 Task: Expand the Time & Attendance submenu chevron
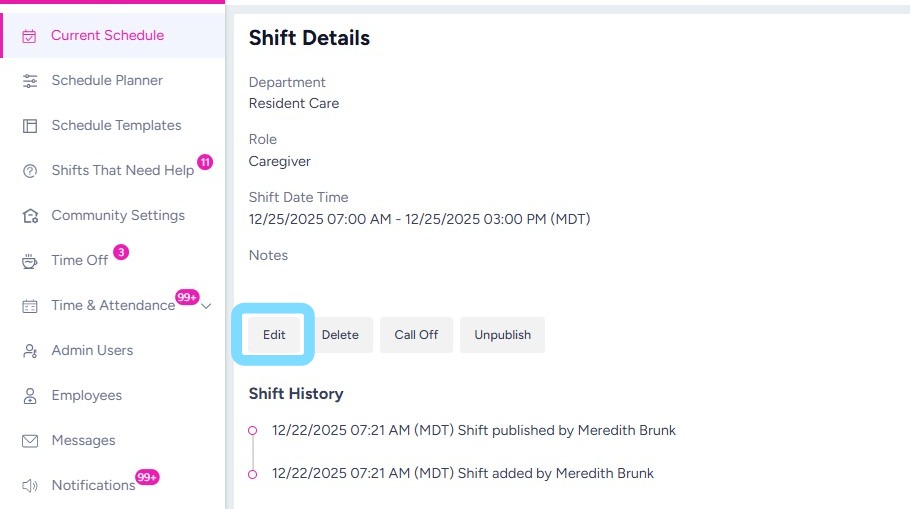pos(207,306)
